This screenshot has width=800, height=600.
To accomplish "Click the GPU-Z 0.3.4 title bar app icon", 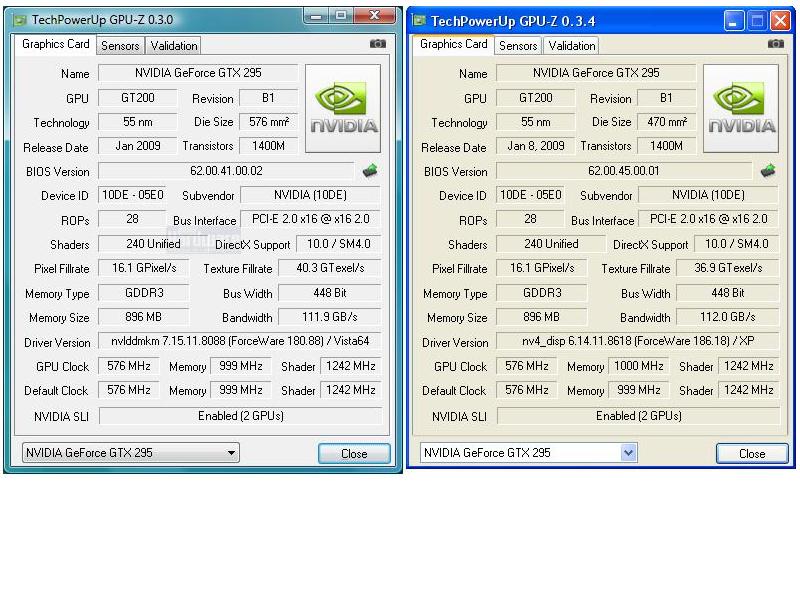I will (419, 20).
